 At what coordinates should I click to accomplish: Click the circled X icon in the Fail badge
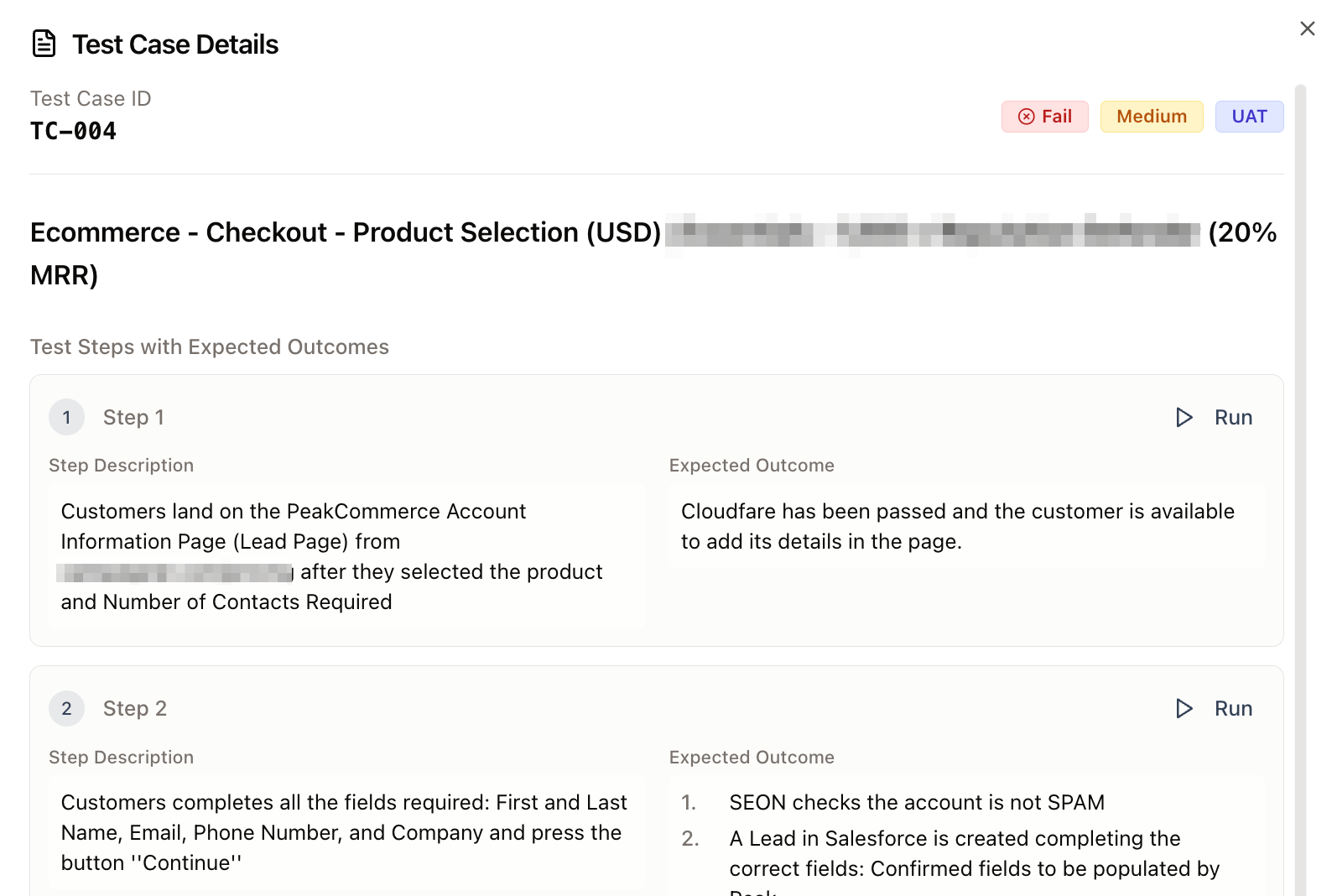(1026, 117)
